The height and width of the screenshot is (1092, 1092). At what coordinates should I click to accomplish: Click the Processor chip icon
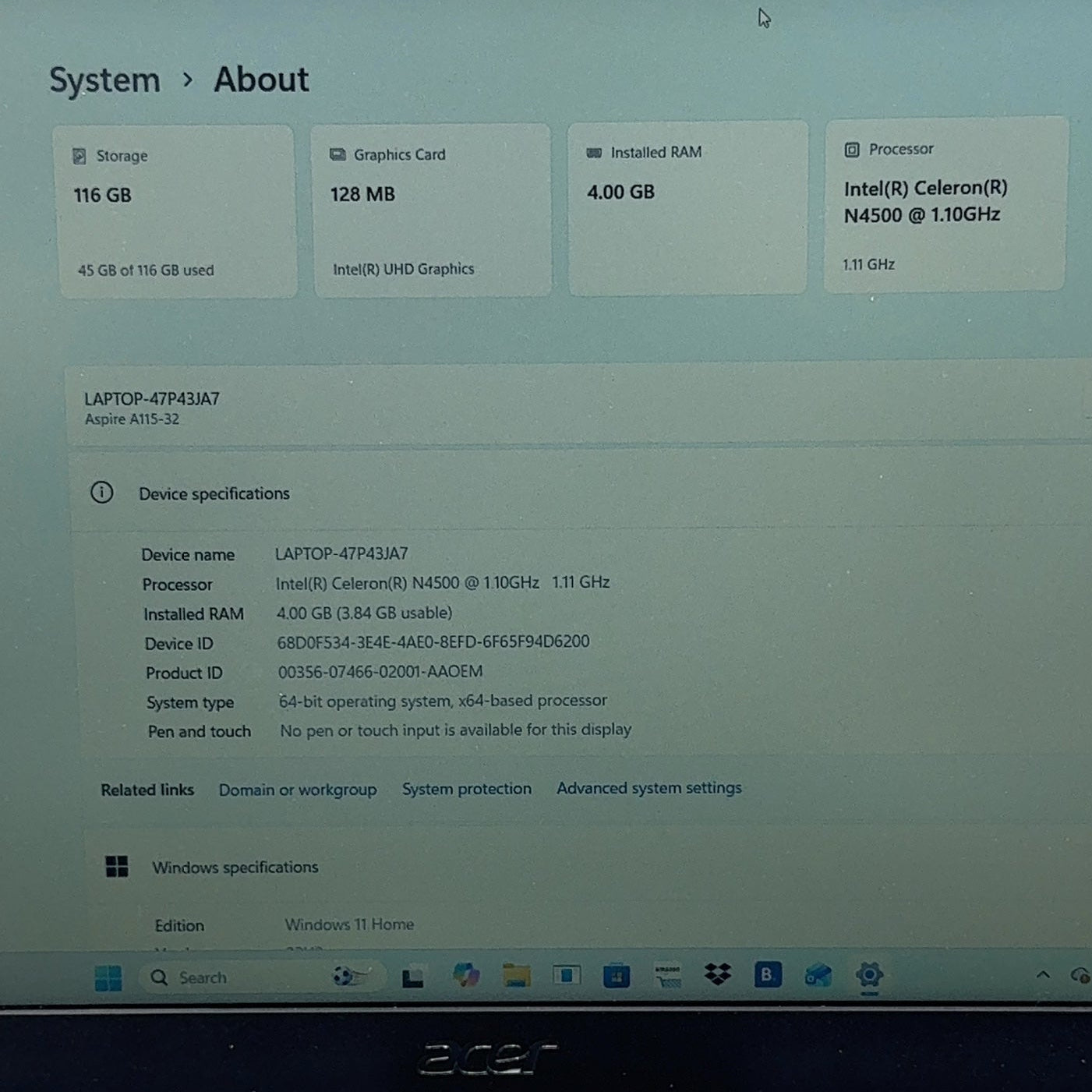[x=852, y=150]
